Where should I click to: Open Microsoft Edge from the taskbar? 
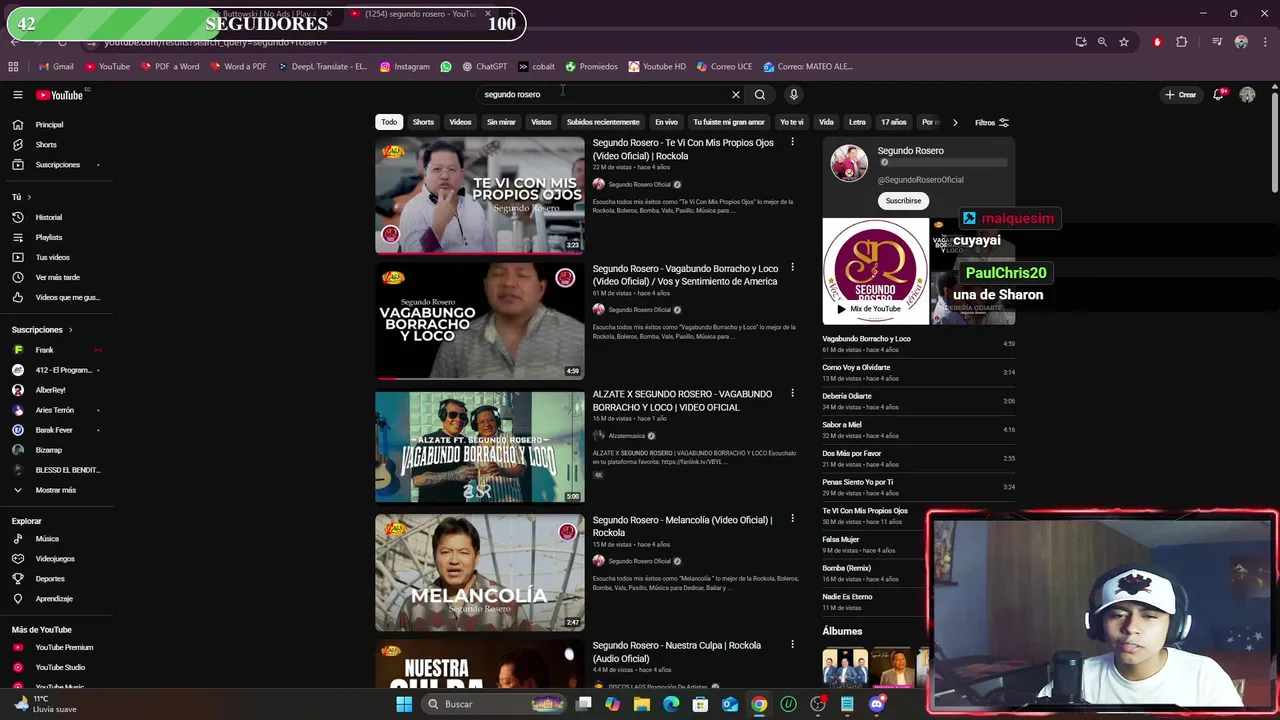click(671, 704)
